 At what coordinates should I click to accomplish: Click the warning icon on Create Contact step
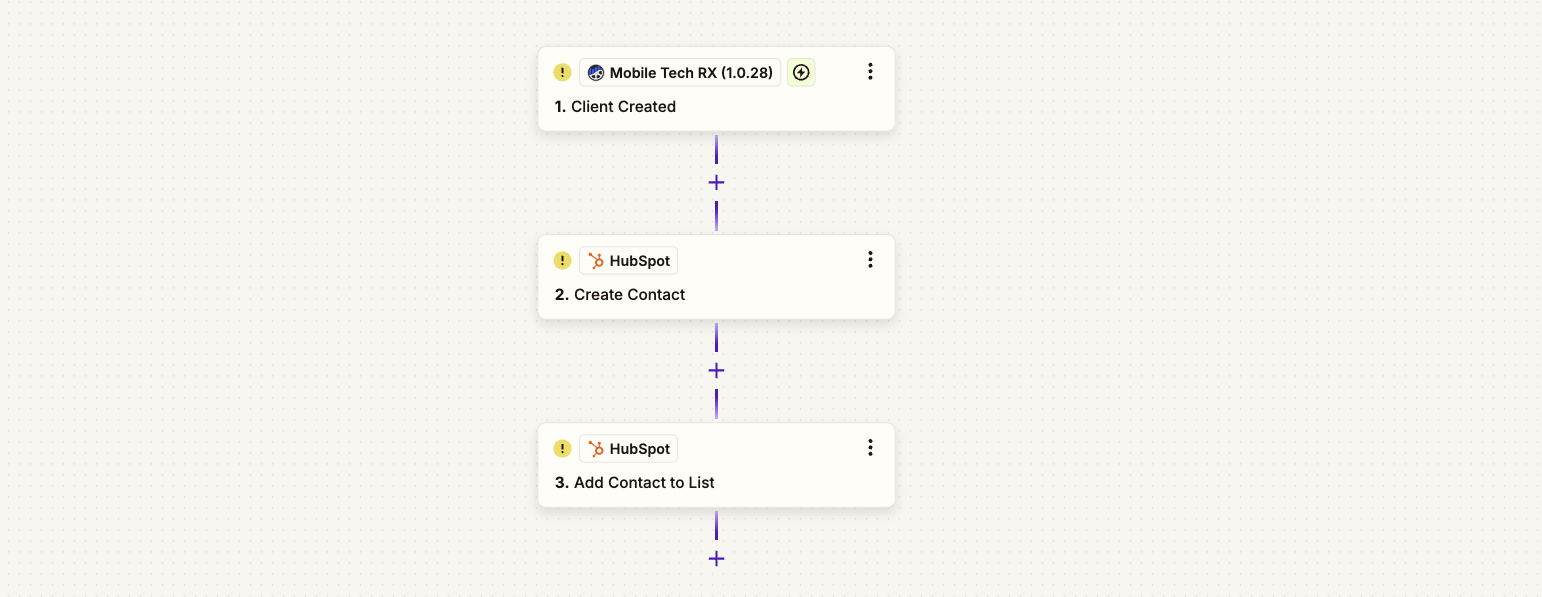pyautogui.click(x=562, y=260)
